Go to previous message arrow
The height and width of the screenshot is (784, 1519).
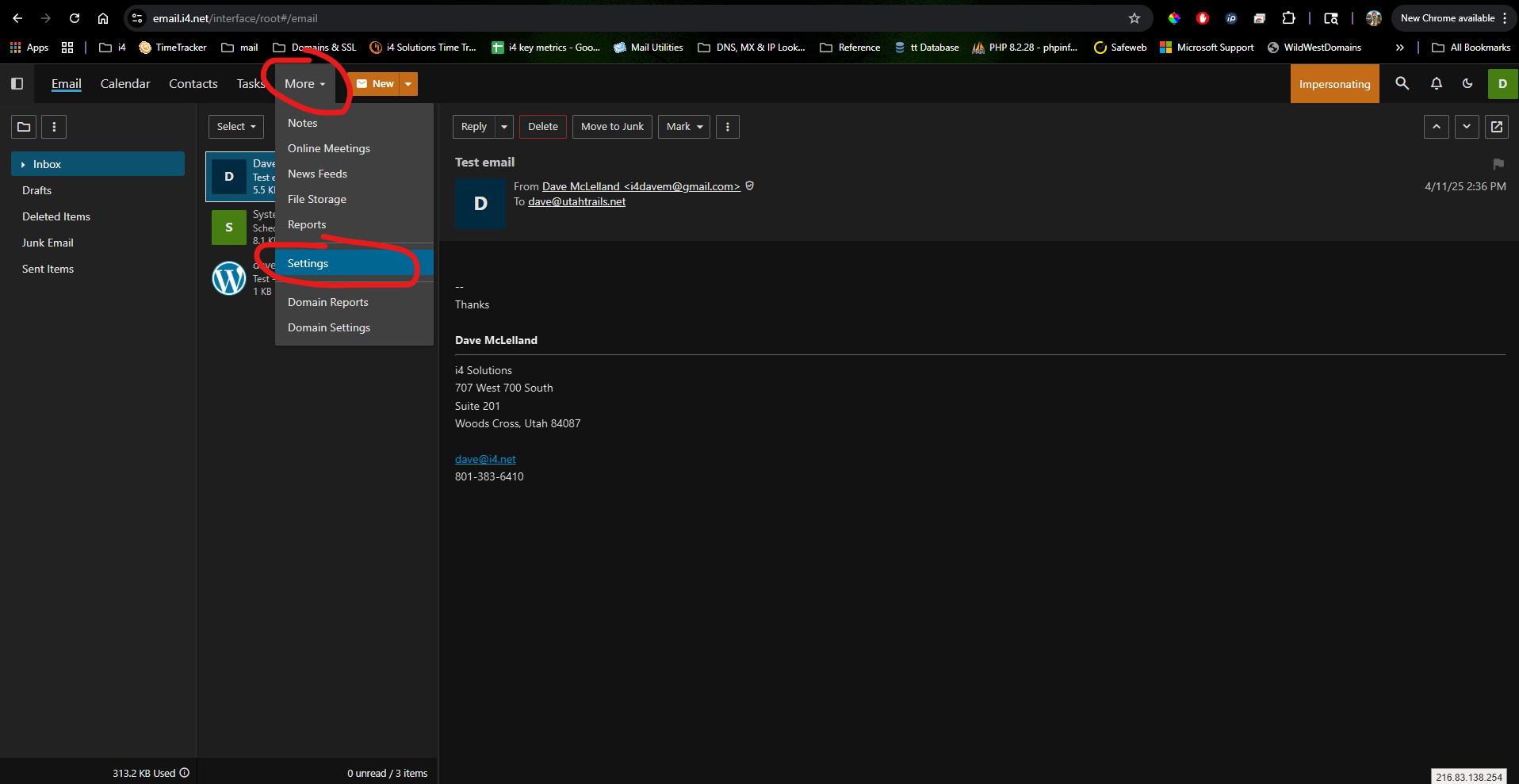(x=1436, y=127)
